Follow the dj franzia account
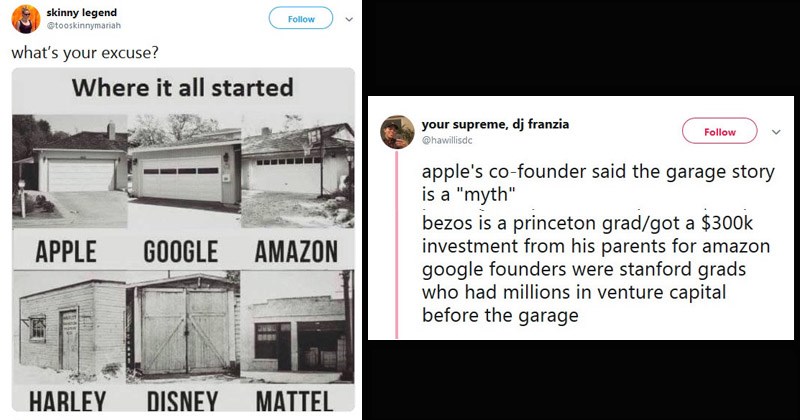 point(720,131)
